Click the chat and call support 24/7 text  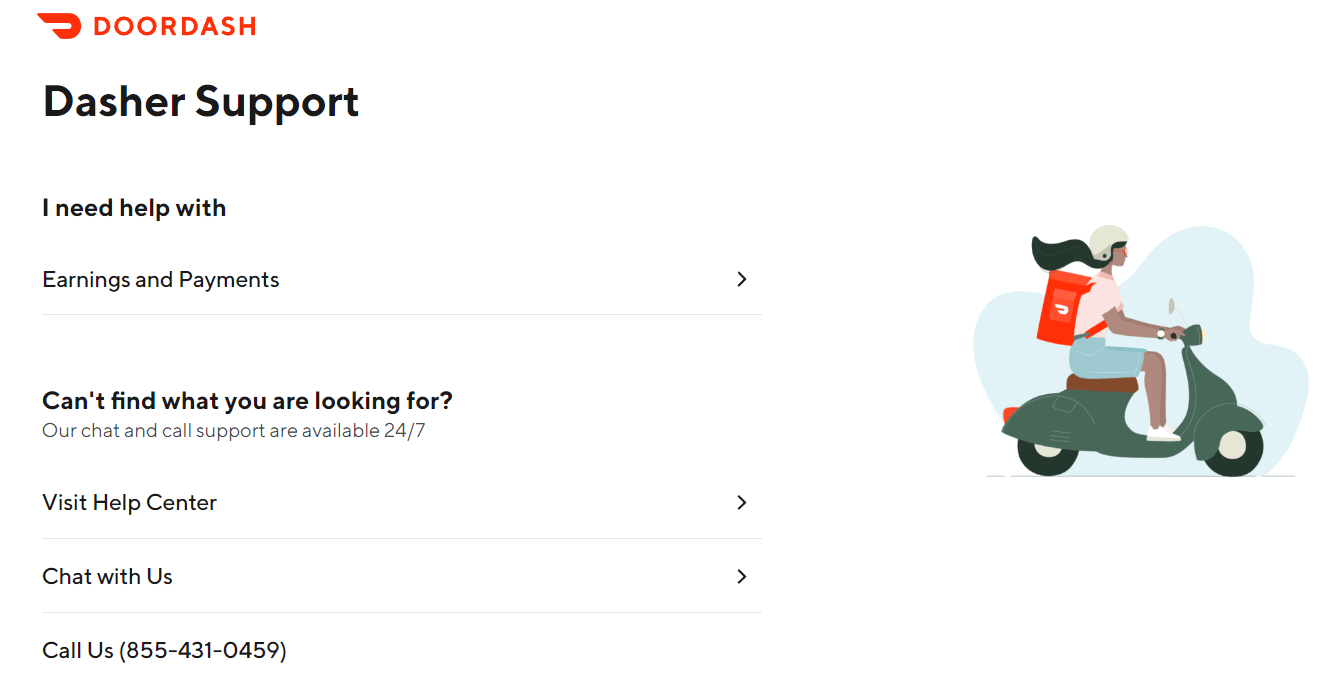pyautogui.click(x=233, y=431)
